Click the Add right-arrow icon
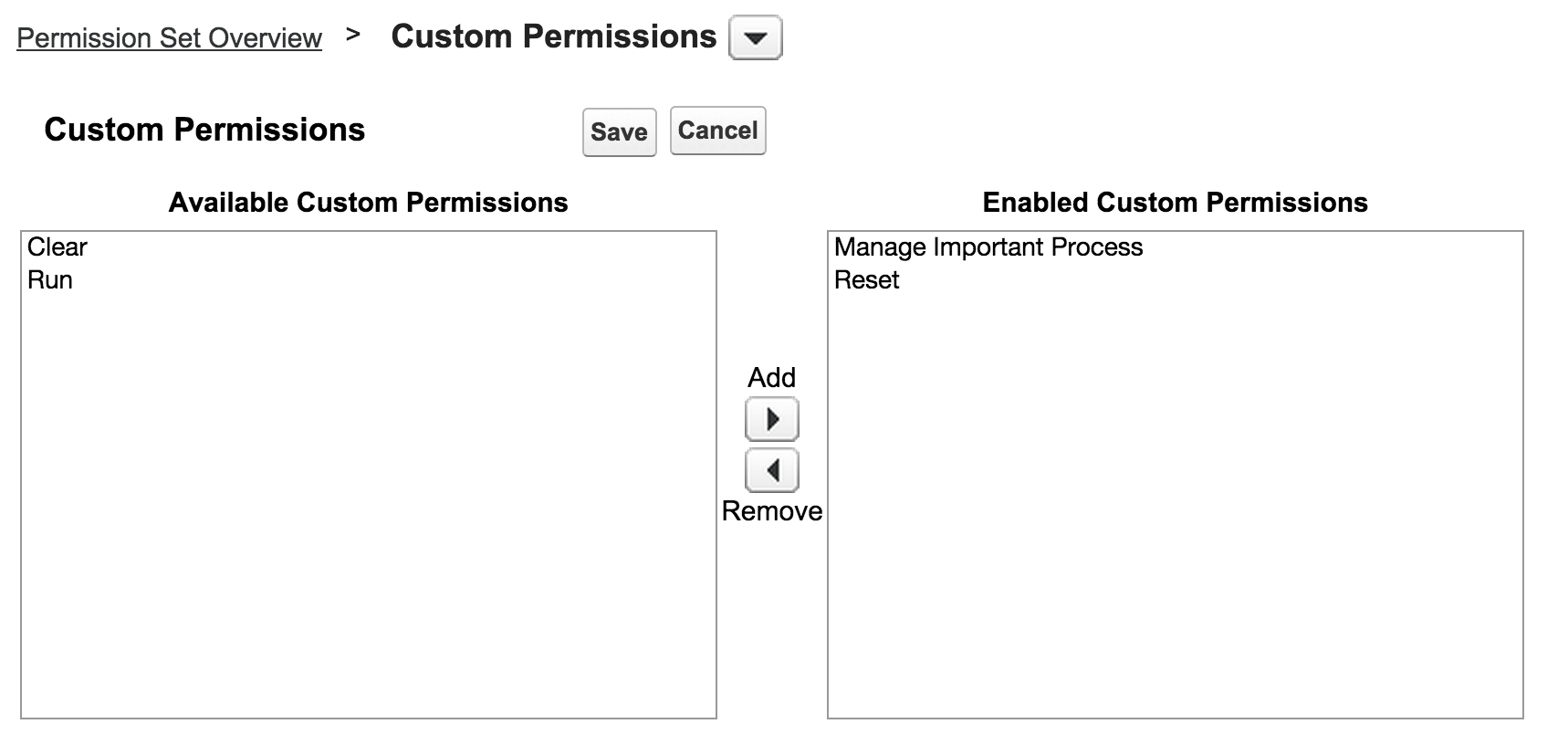This screenshot has width=1568, height=745. [772, 420]
